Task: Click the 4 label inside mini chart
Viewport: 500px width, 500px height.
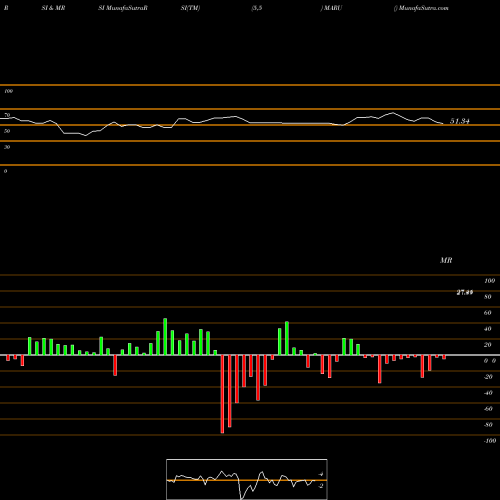Action: coord(321,474)
